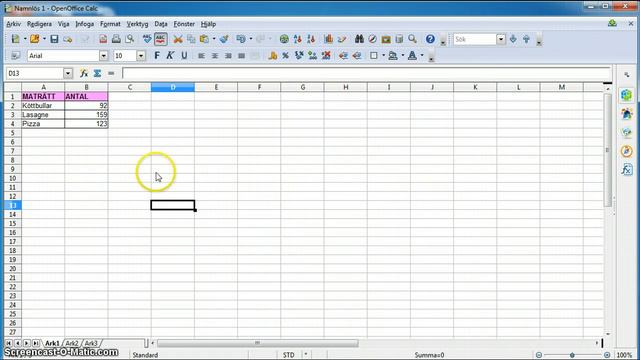
Task: Create a new document
Action: [x=16, y=39]
